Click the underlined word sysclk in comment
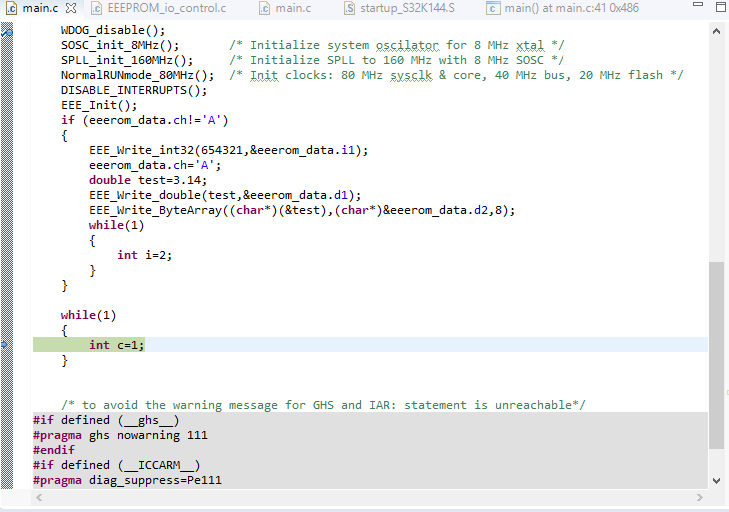The width and height of the screenshot is (729, 512). click(x=411, y=75)
